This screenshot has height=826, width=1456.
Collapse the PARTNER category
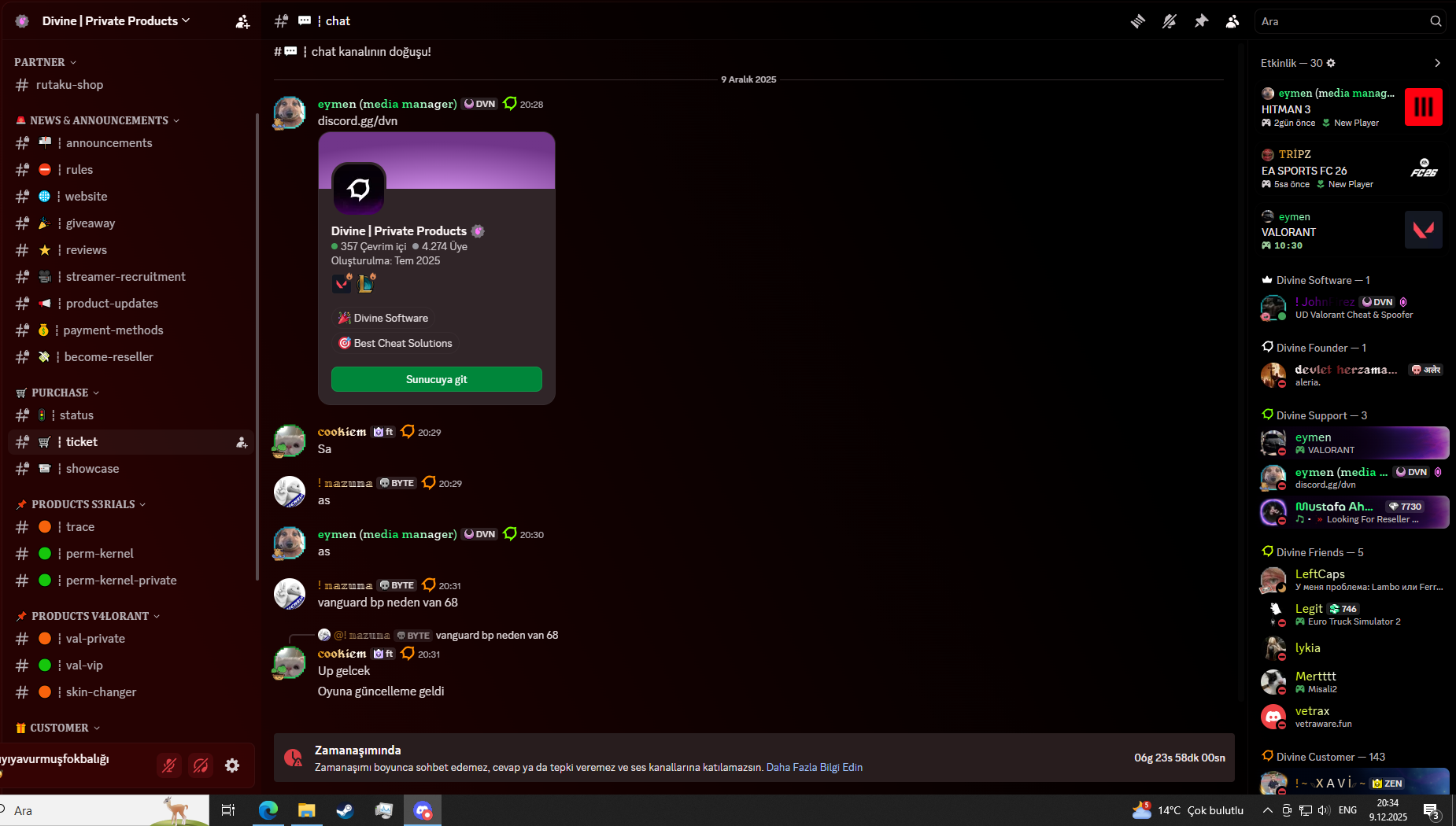pyautogui.click(x=45, y=62)
